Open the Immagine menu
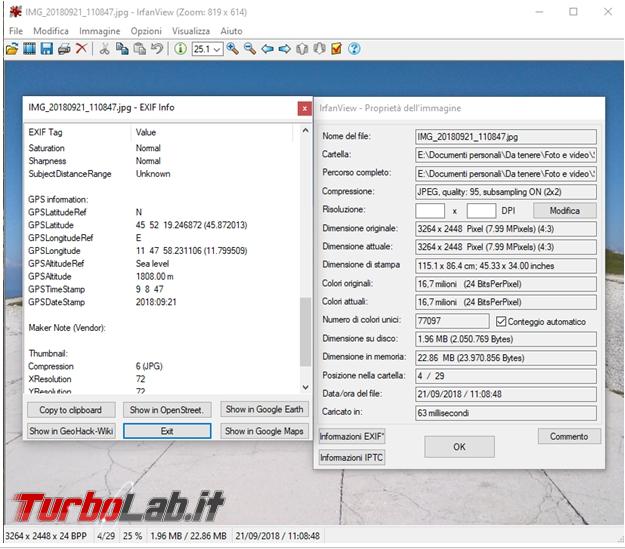The width and height of the screenshot is (625, 549). (x=100, y=31)
